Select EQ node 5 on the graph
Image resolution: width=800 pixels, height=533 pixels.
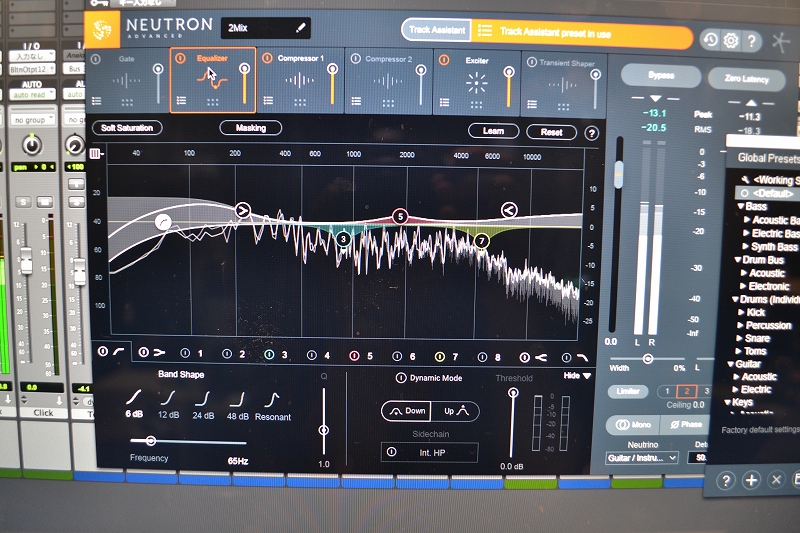401,217
